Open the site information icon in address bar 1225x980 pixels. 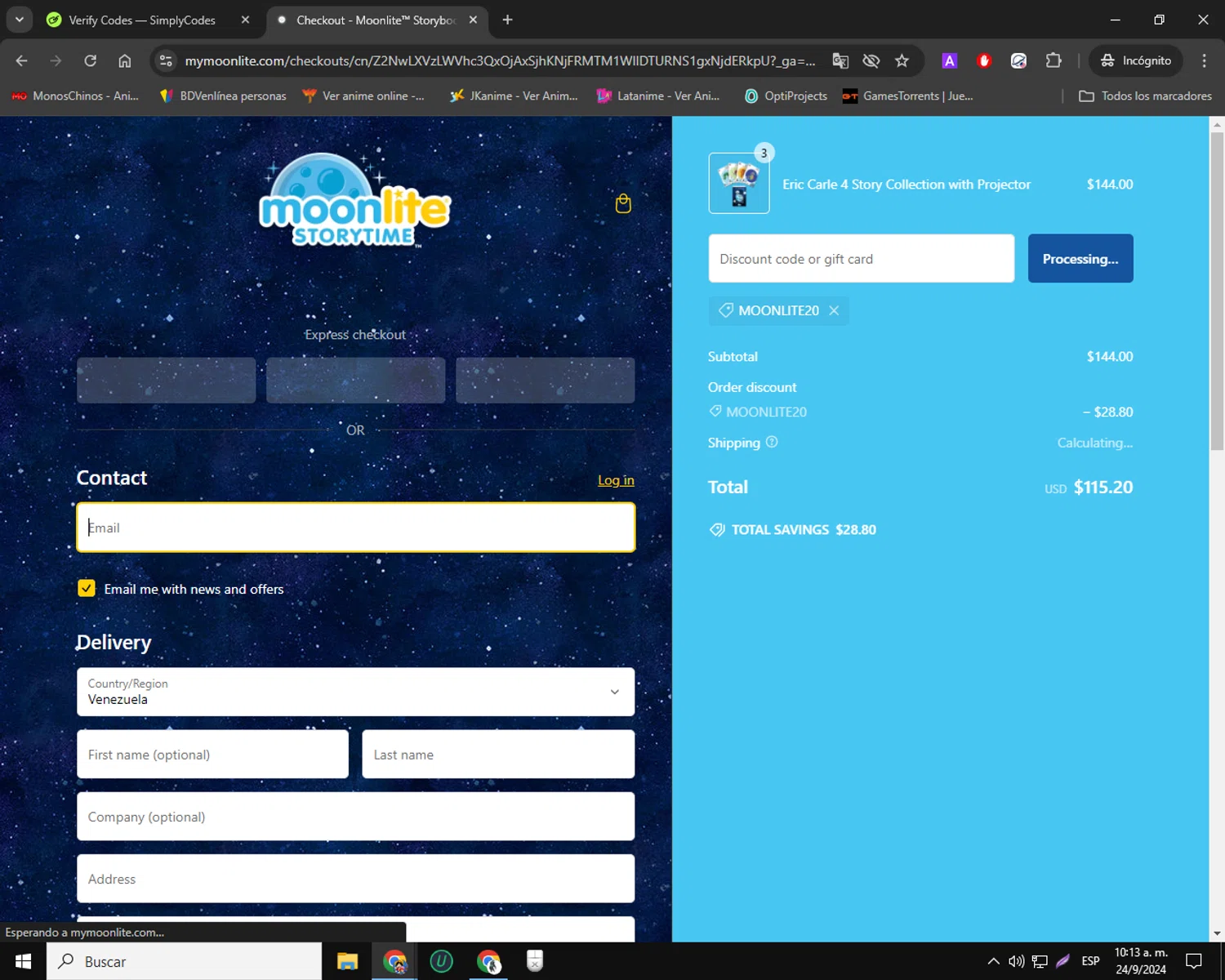(166, 60)
